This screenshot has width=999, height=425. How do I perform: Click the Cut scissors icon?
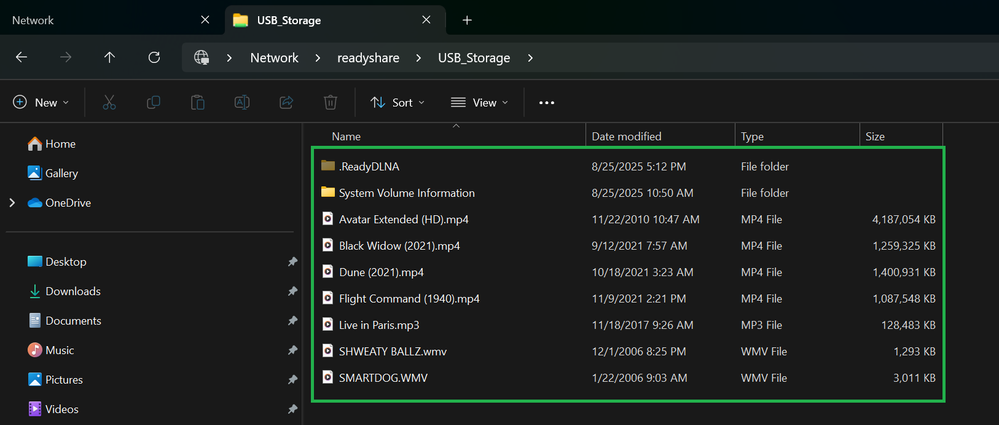point(109,102)
